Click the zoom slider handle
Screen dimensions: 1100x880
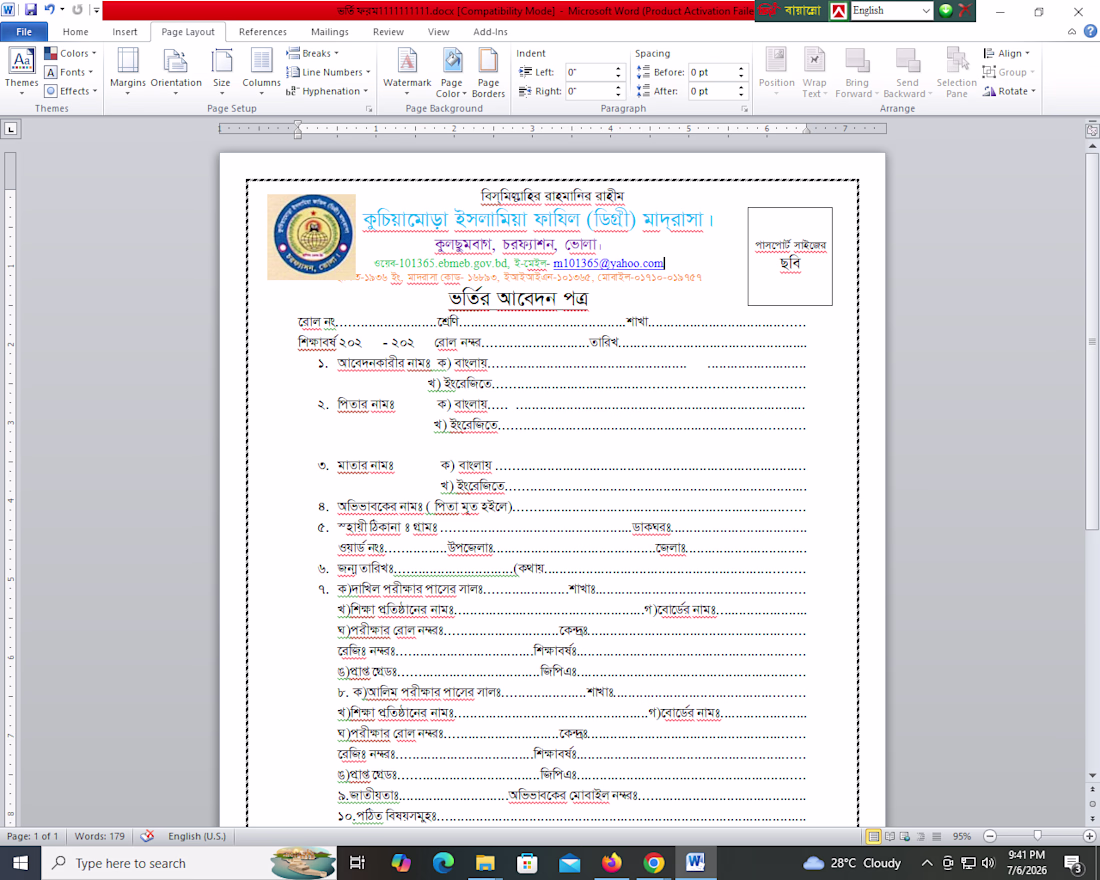point(1038,836)
